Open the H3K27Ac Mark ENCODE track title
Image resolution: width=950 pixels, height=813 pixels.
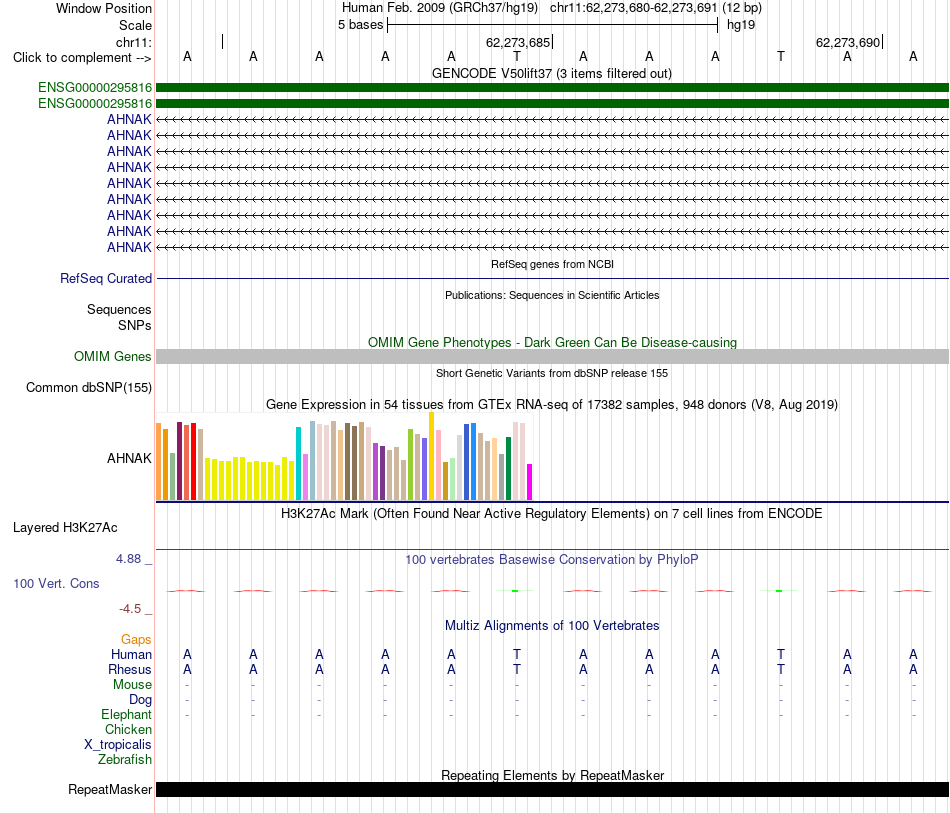(551, 514)
